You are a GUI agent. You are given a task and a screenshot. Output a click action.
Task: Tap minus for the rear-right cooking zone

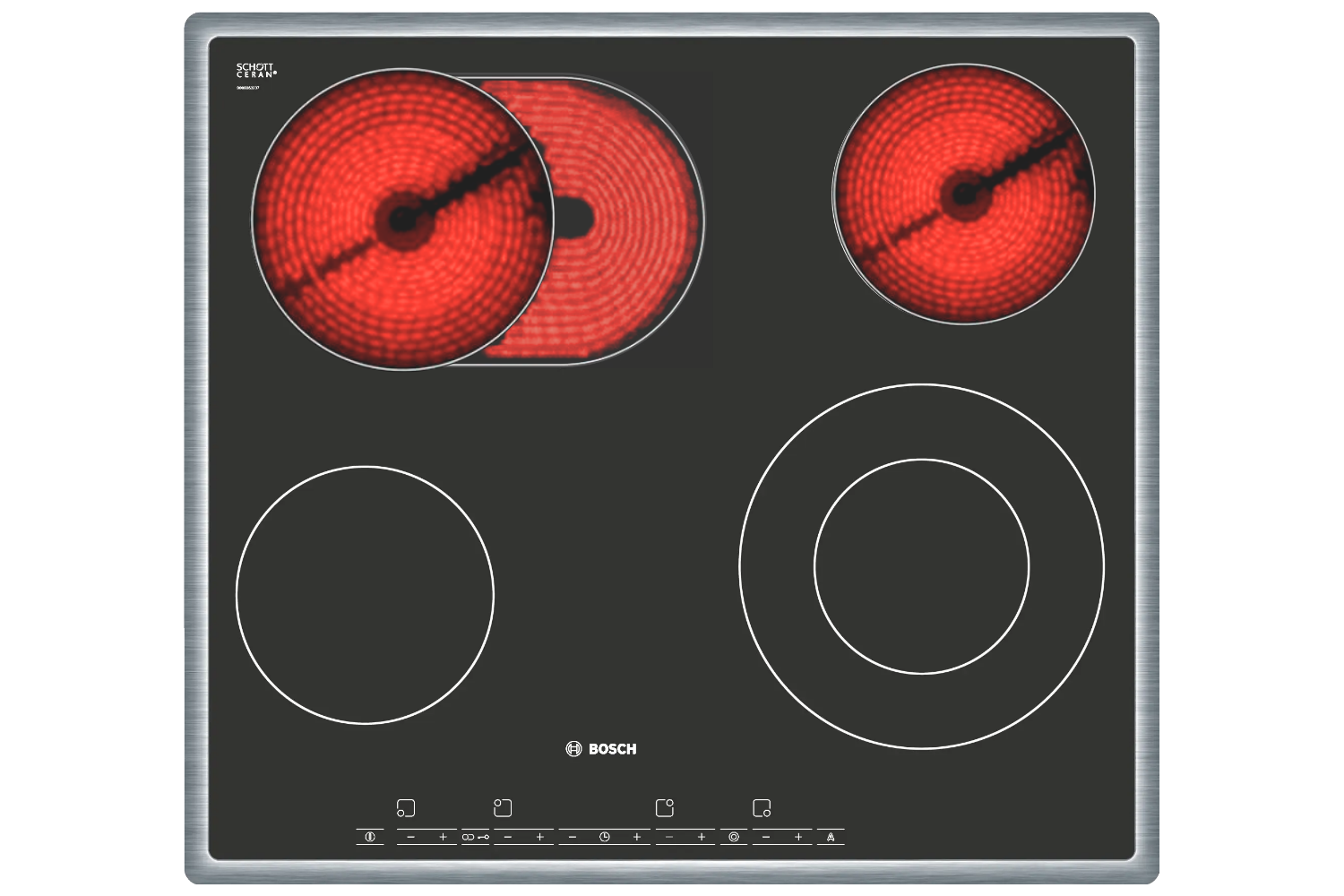pyautogui.click(x=669, y=837)
